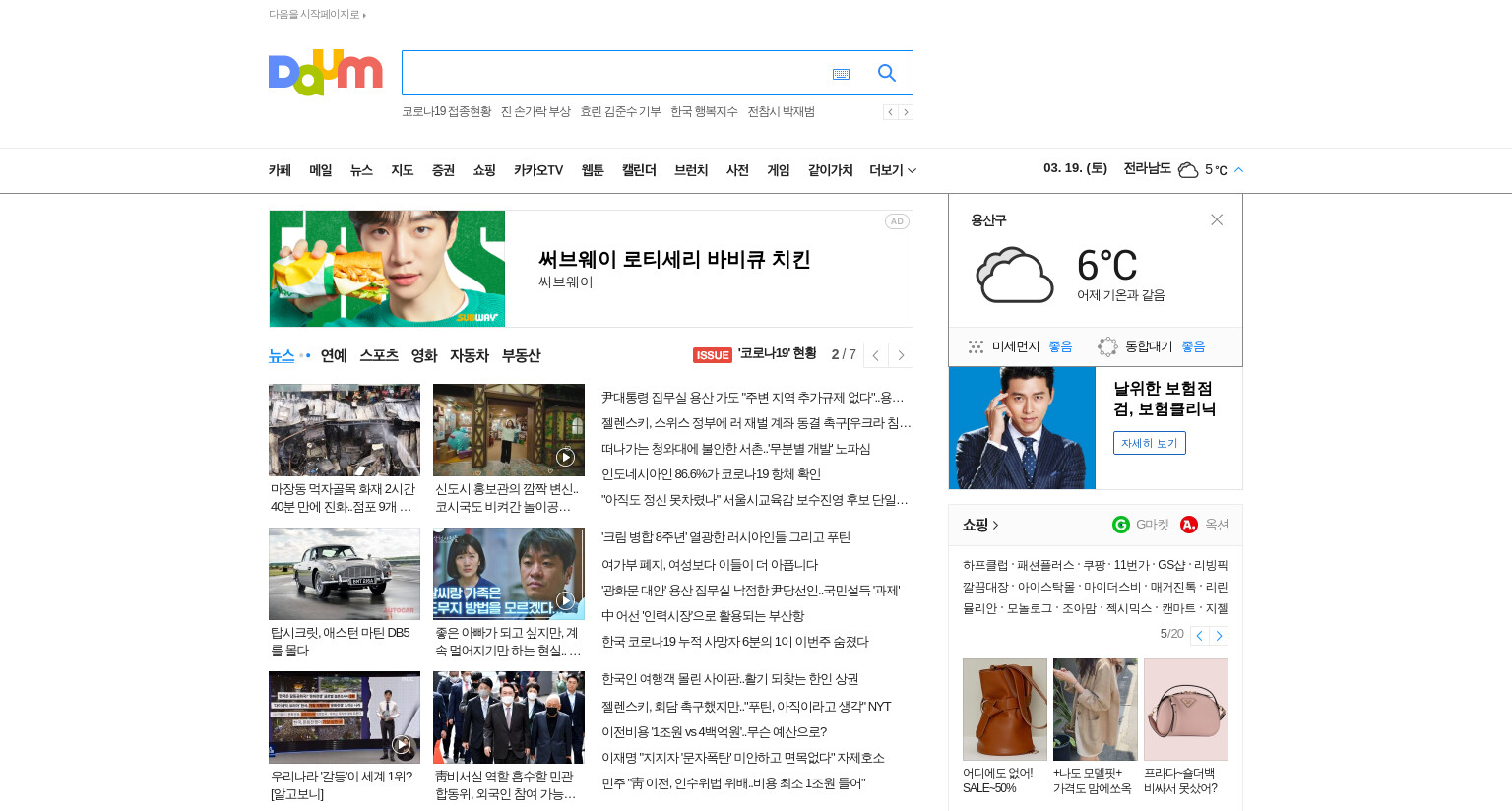The height and width of the screenshot is (811, 1512).
Task: Collapse the weather panel with the up chevron
Action: tap(1238, 170)
